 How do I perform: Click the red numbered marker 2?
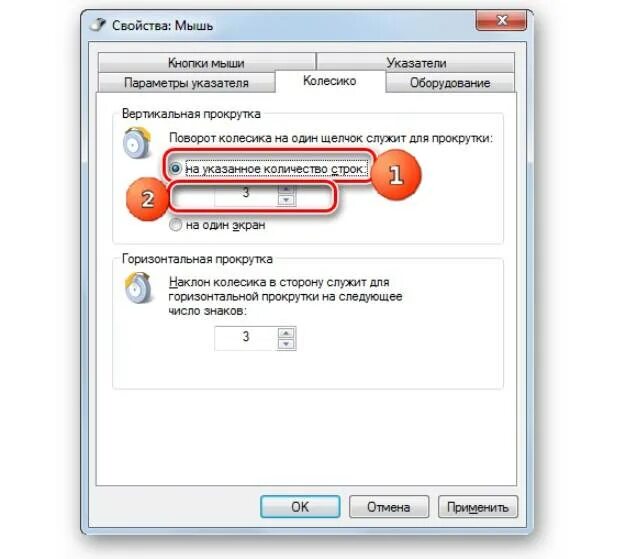pyautogui.click(x=147, y=199)
